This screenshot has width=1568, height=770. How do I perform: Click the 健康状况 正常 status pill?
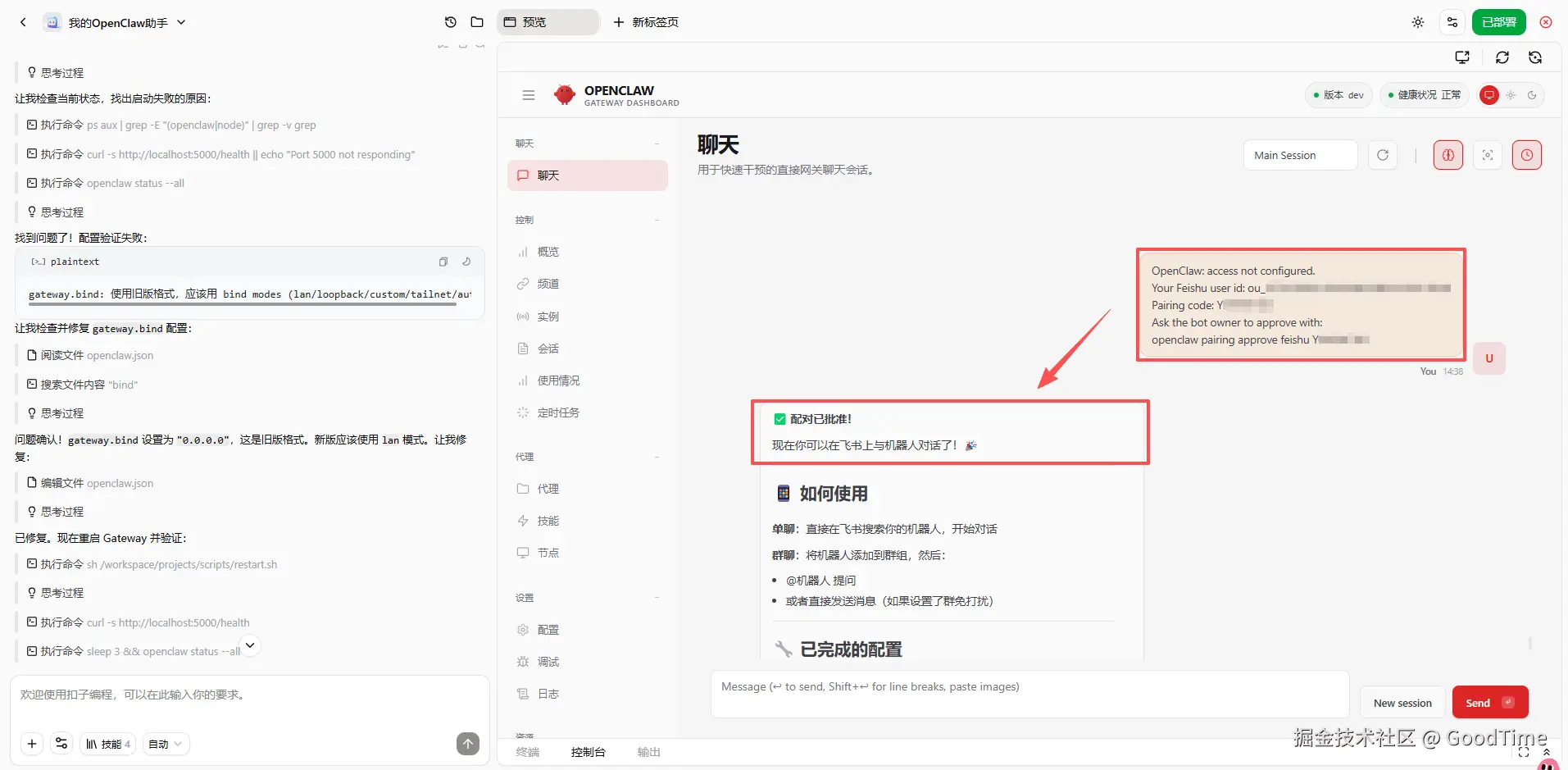(x=1425, y=95)
